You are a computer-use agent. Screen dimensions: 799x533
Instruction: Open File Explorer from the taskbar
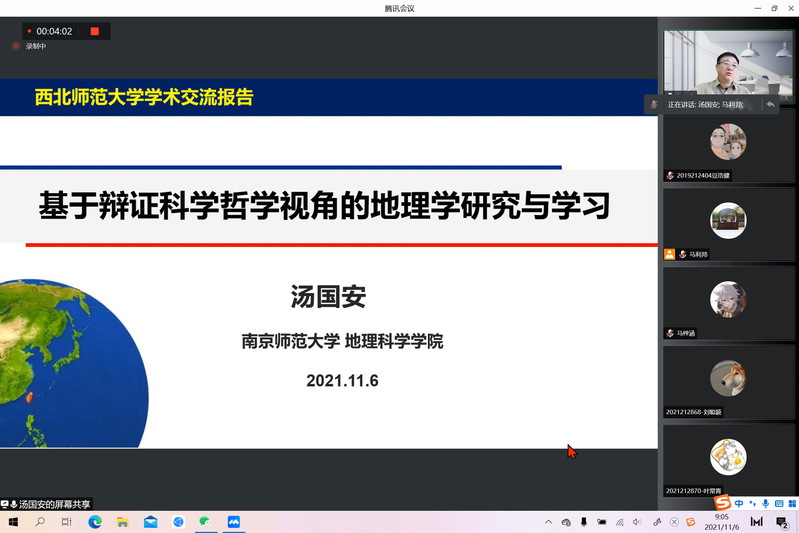(x=123, y=522)
